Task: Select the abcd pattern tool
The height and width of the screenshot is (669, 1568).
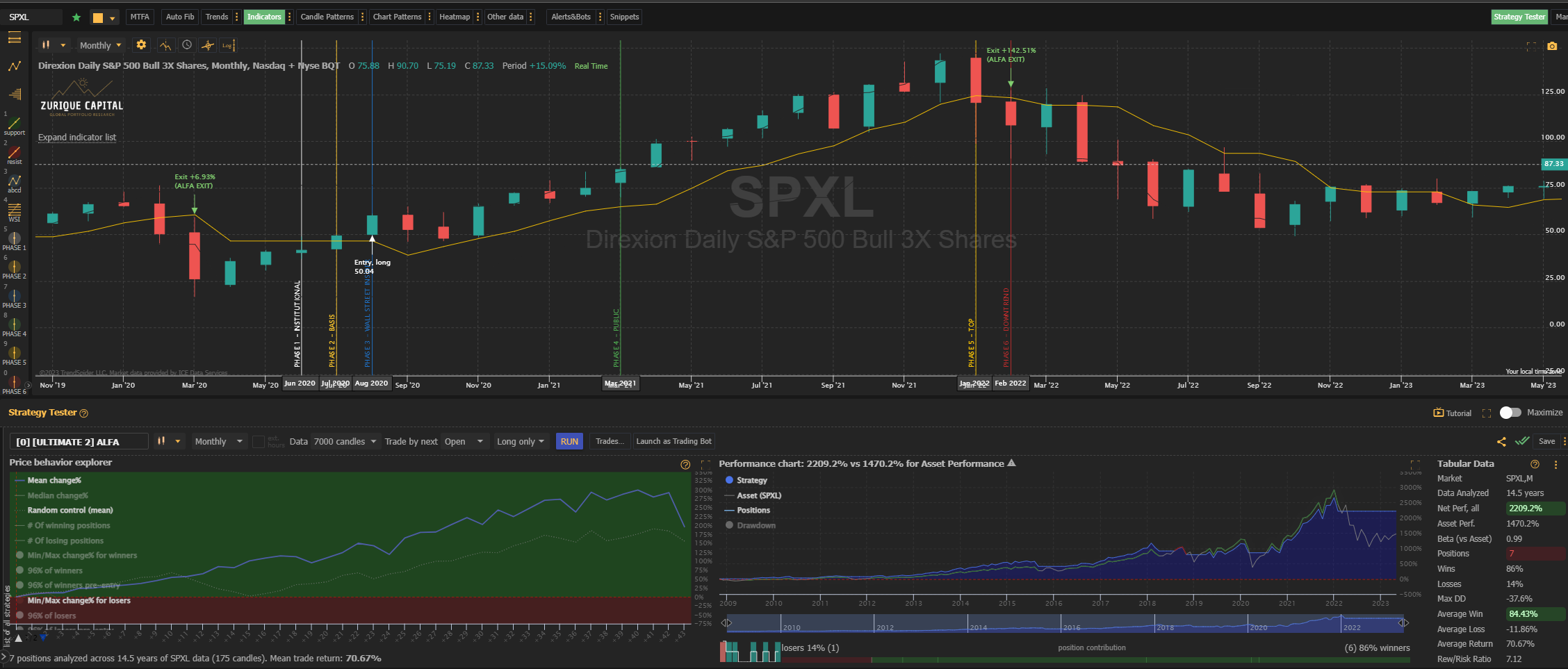Action: (x=15, y=183)
